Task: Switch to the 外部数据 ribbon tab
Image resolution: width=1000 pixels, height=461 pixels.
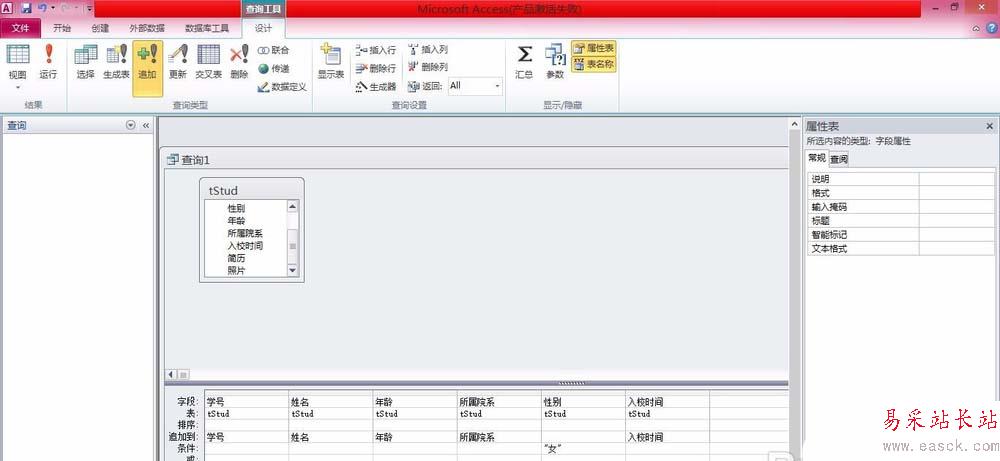Action: tap(147, 28)
